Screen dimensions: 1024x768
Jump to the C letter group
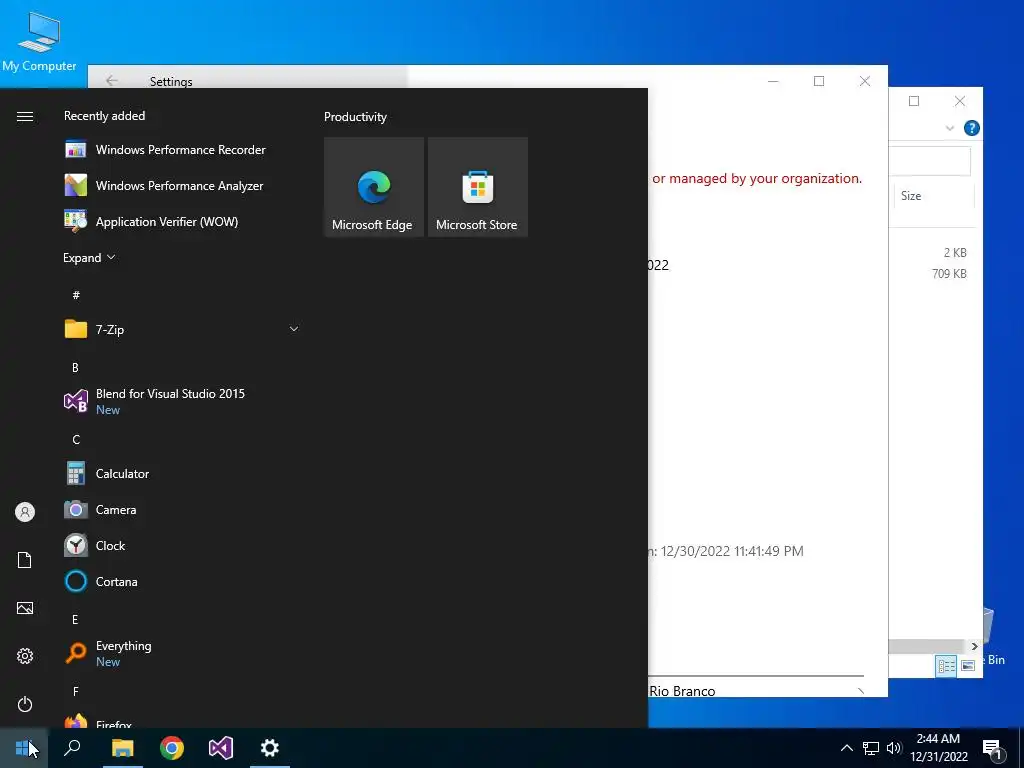click(x=76, y=440)
